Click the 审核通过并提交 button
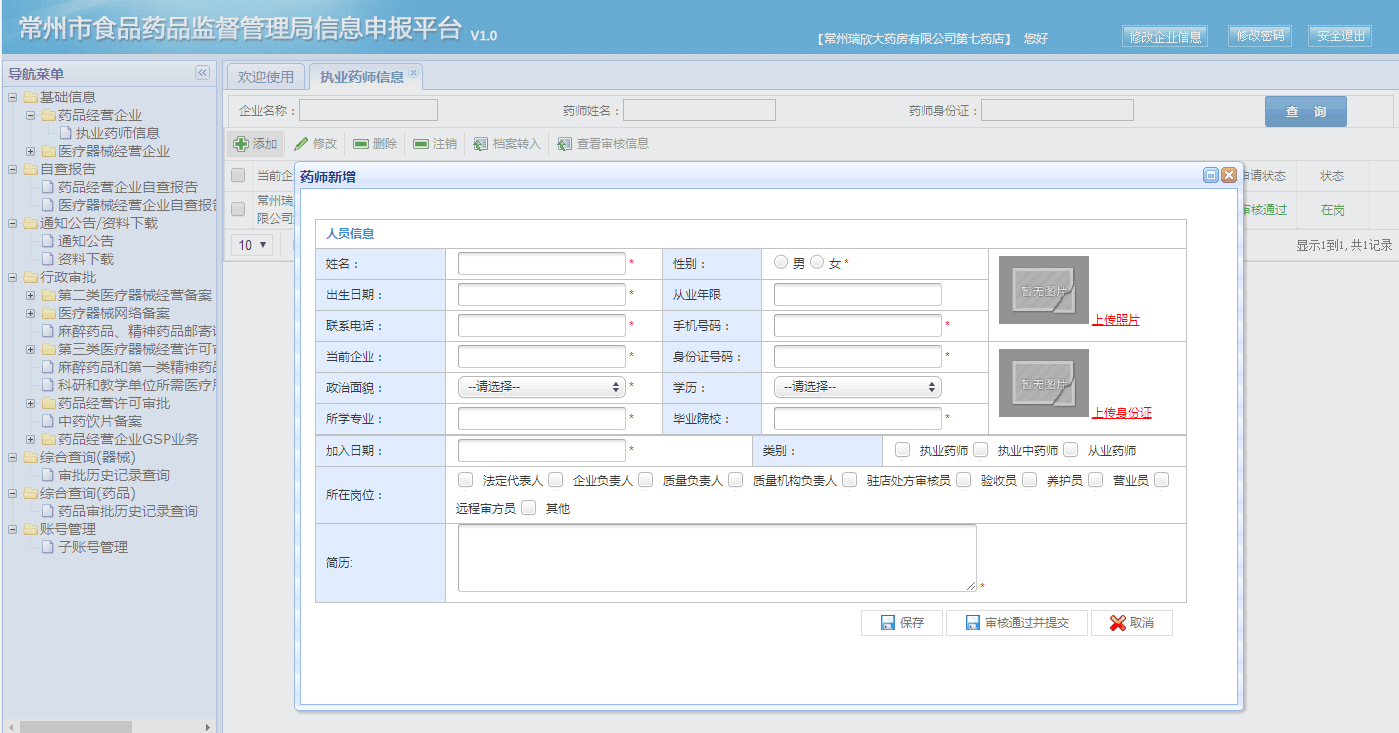The height and width of the screenshot is (733, 1399). 1017,623
